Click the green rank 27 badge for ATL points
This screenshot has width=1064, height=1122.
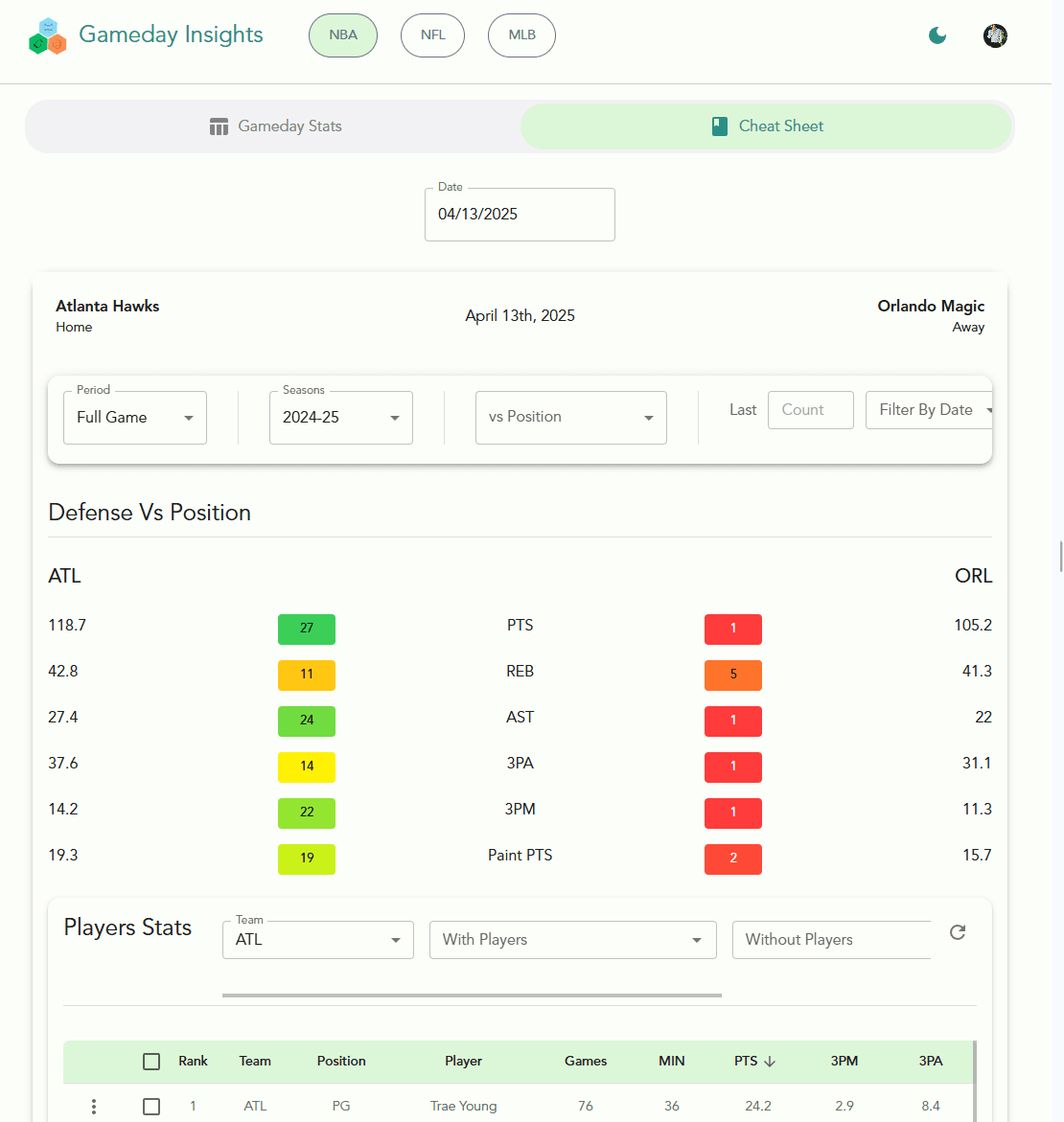pos(306,629)
